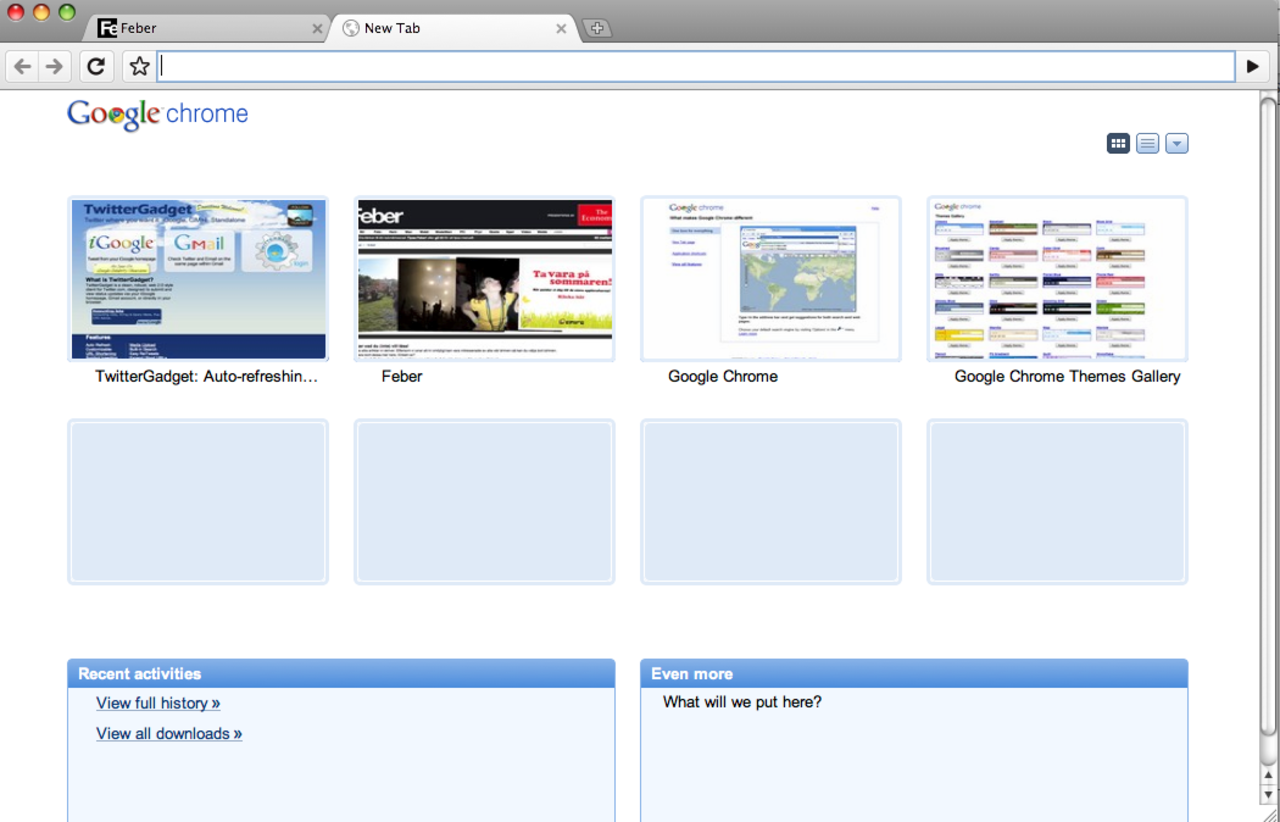Switch to grid view of most visited sites
Image resolution: width=1280 pixels, height=822 pixels.
click(1118, 143)
